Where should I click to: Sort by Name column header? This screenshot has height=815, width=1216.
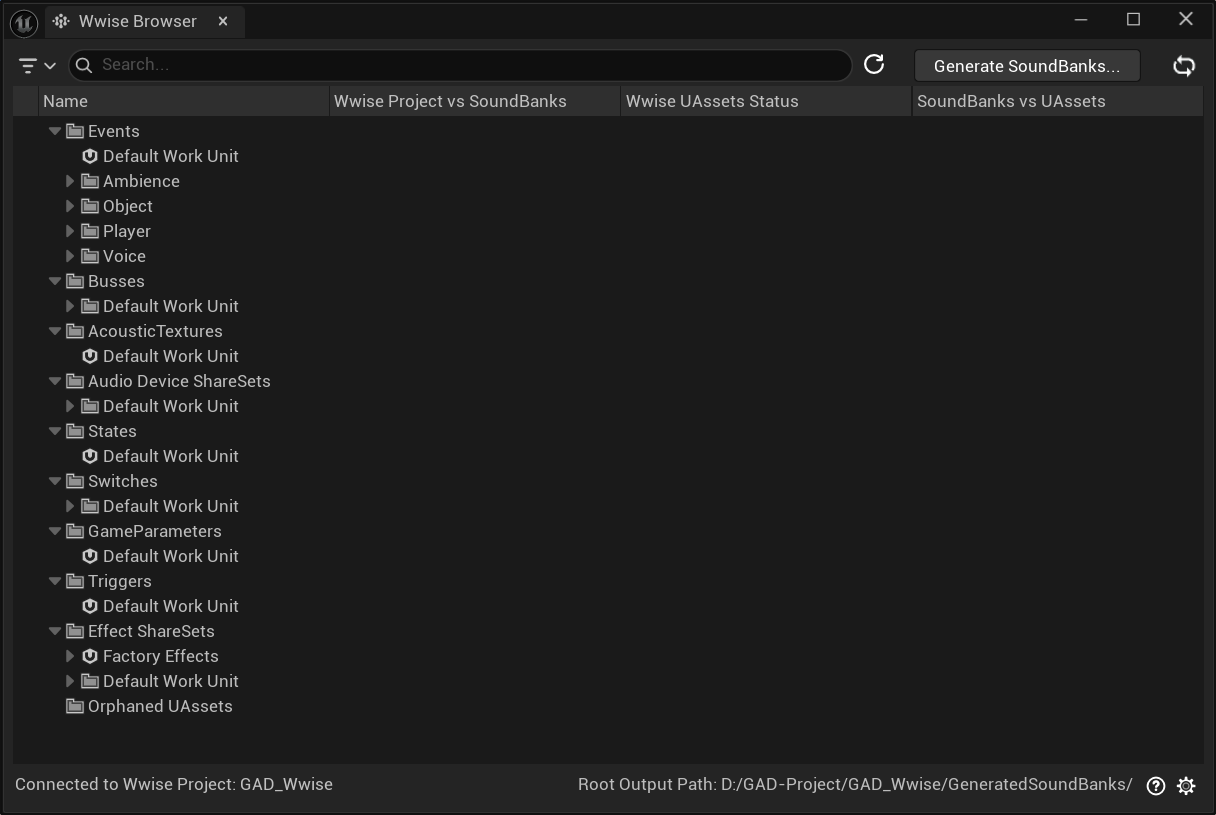(x=184, y=101)
